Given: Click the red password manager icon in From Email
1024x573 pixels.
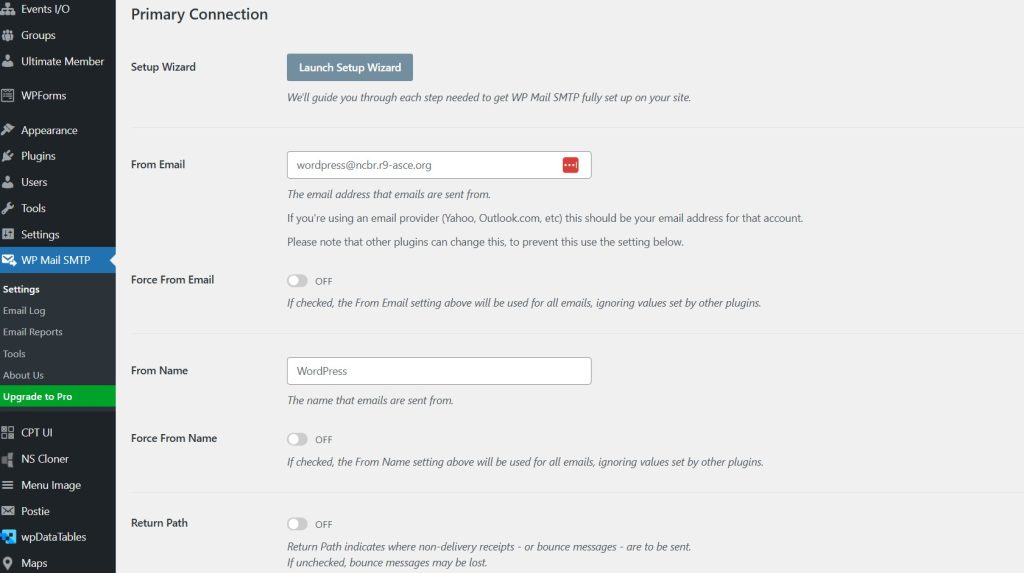Looking at the screenshot, I should tap(570, 165).
